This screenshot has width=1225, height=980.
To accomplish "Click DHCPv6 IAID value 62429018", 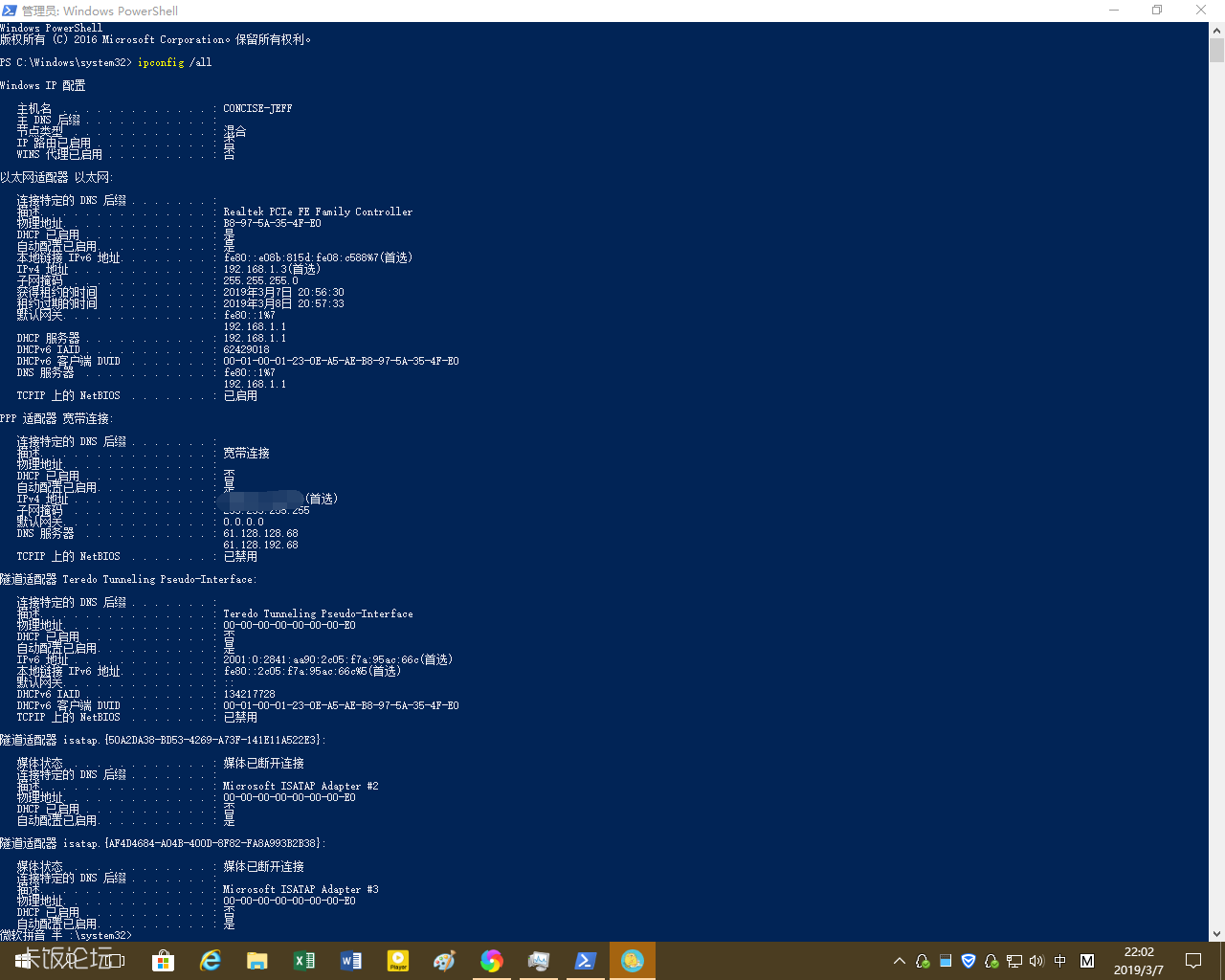I will 246,349.
